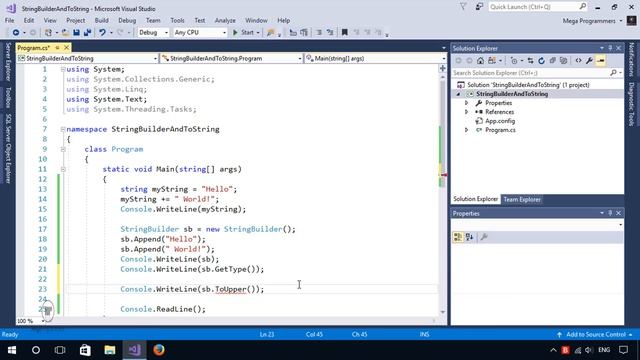640x360 pixels.
Task: Switch to the Team Explorer tab
Action: [x=522, y=200]
